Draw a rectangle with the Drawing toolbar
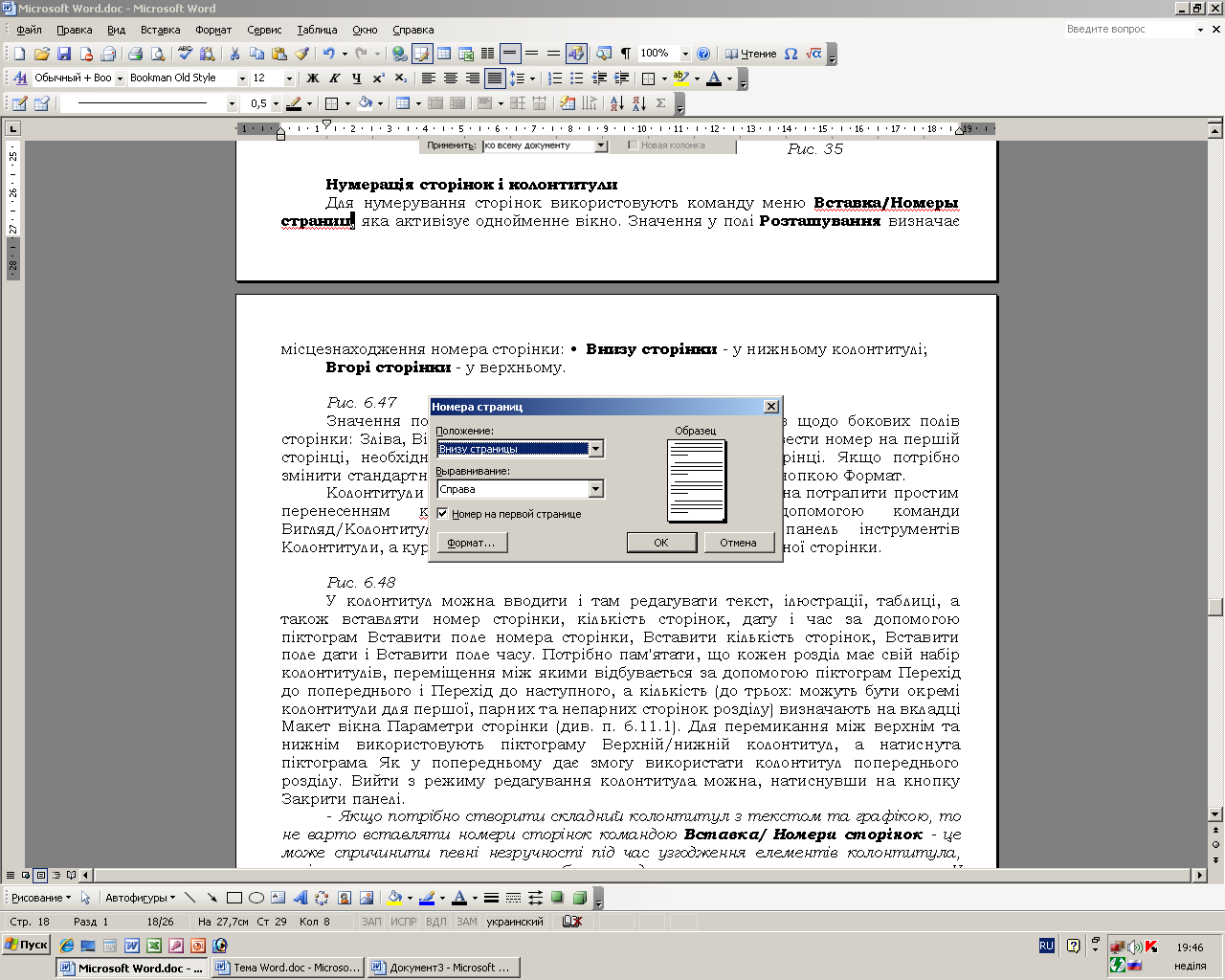The image size is (1225, 980). click(234, 898)
